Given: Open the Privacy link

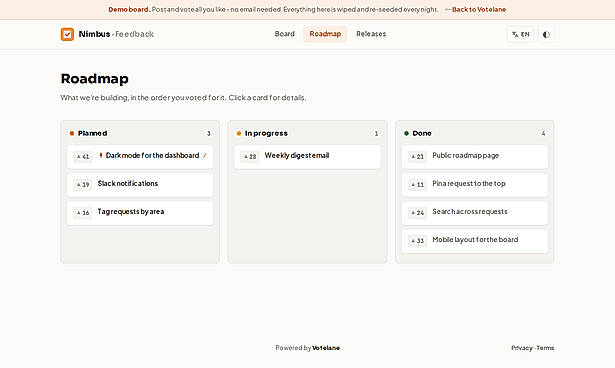Looking at the screenshot, I should point(522,348).
